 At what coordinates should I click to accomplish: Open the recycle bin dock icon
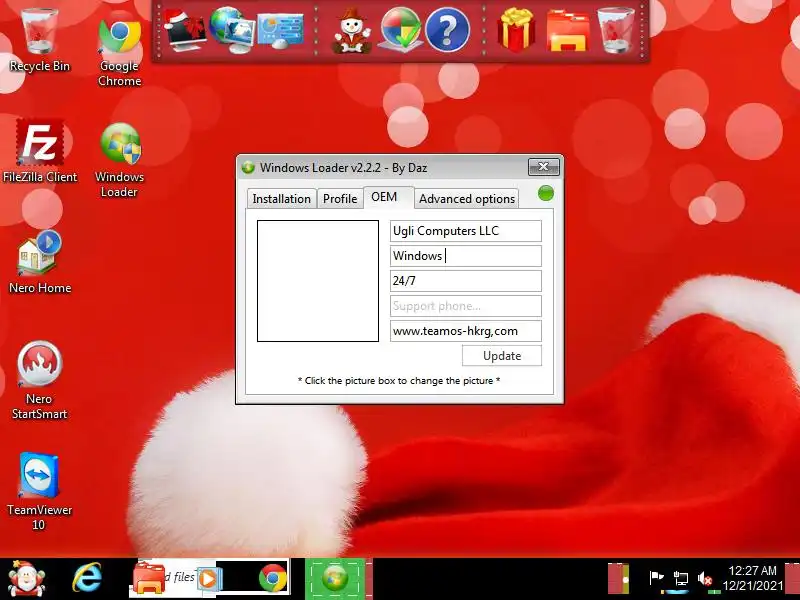tap(615, 30)
